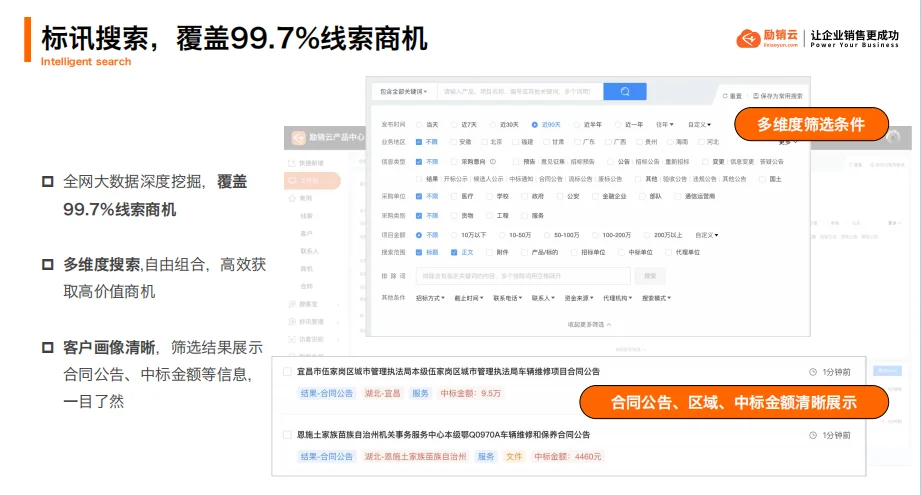Click the 搜客宝 icon in sidebar
Viewport: 921px width, 495px height.
click(x=291, y=304)
